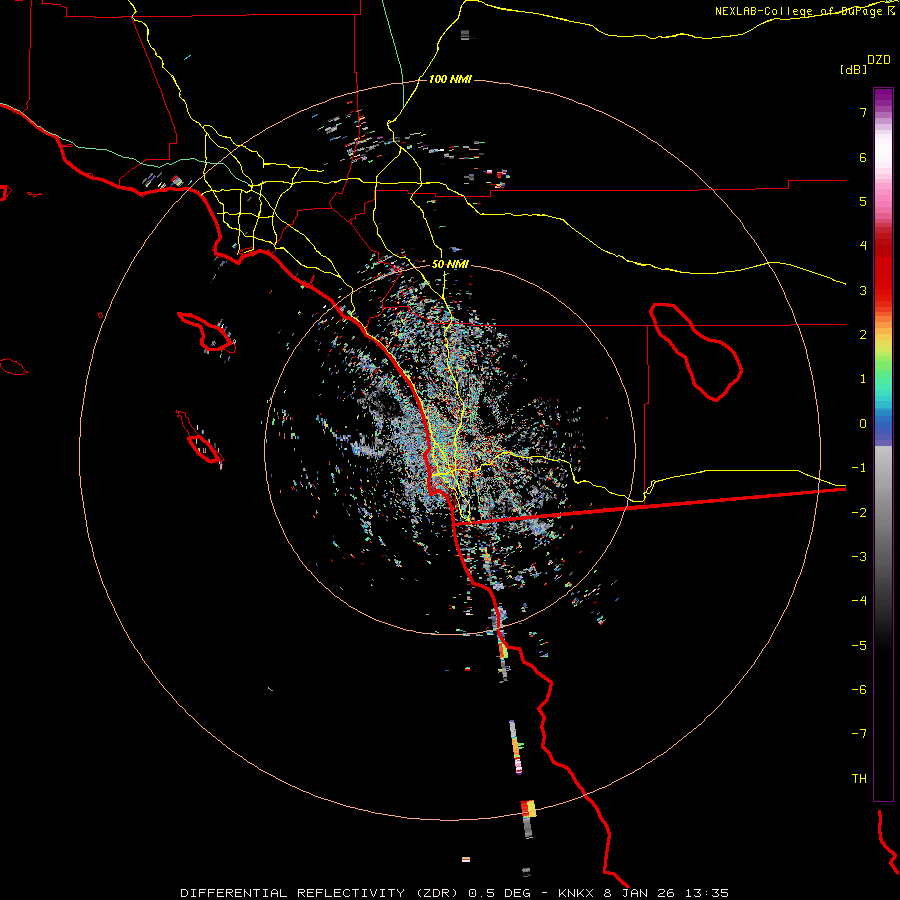This screenshot has height=900, width=900.
Task: Click the 1 value on the color scale
Action: click(x=863, y=379)
